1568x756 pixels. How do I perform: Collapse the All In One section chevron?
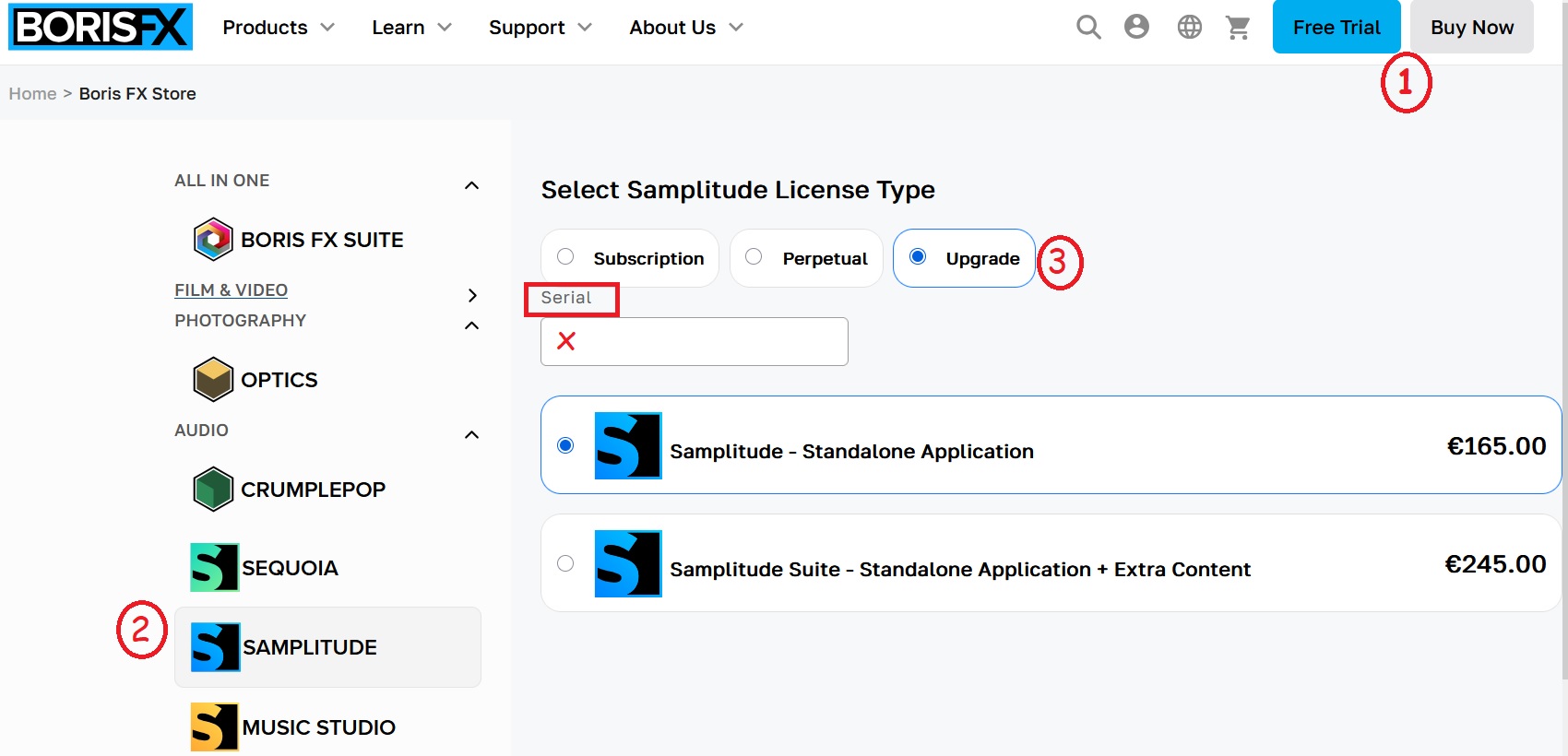pyautogui.click(x=472, y=185)
